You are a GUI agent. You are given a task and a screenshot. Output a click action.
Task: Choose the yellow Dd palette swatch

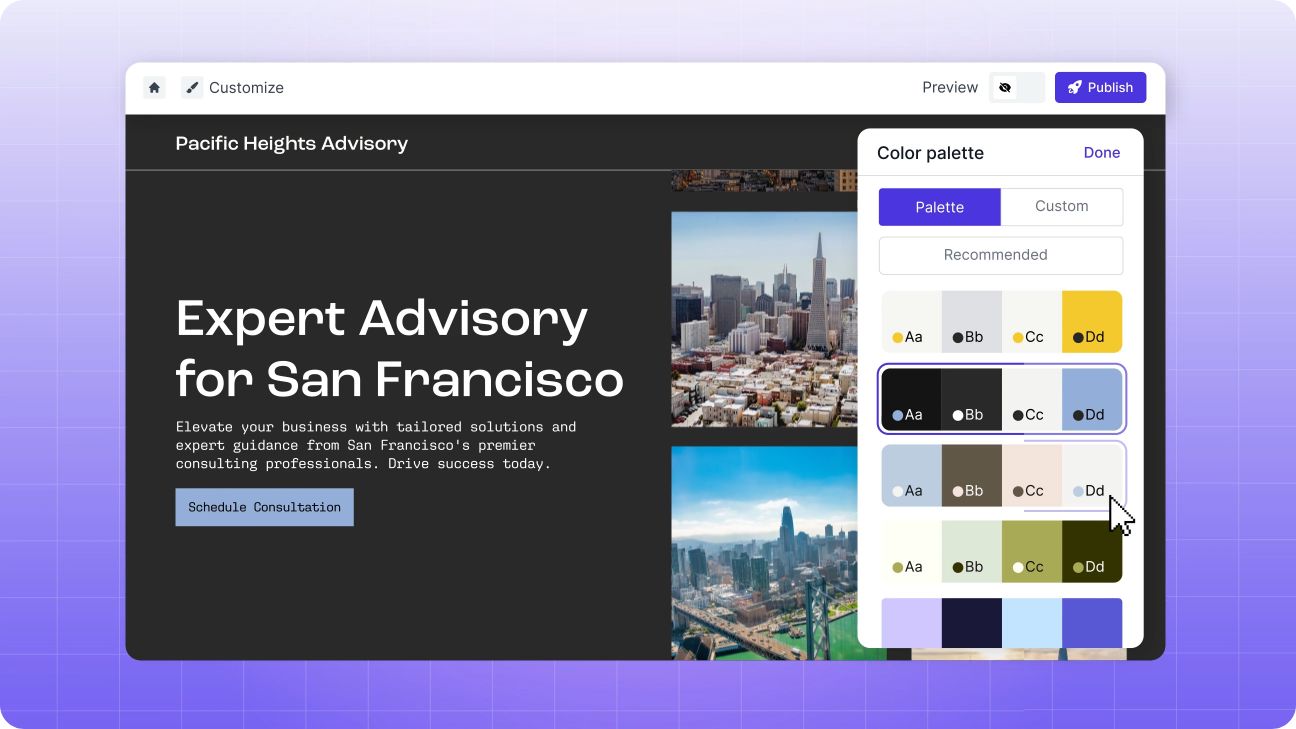pos(1092,322)
